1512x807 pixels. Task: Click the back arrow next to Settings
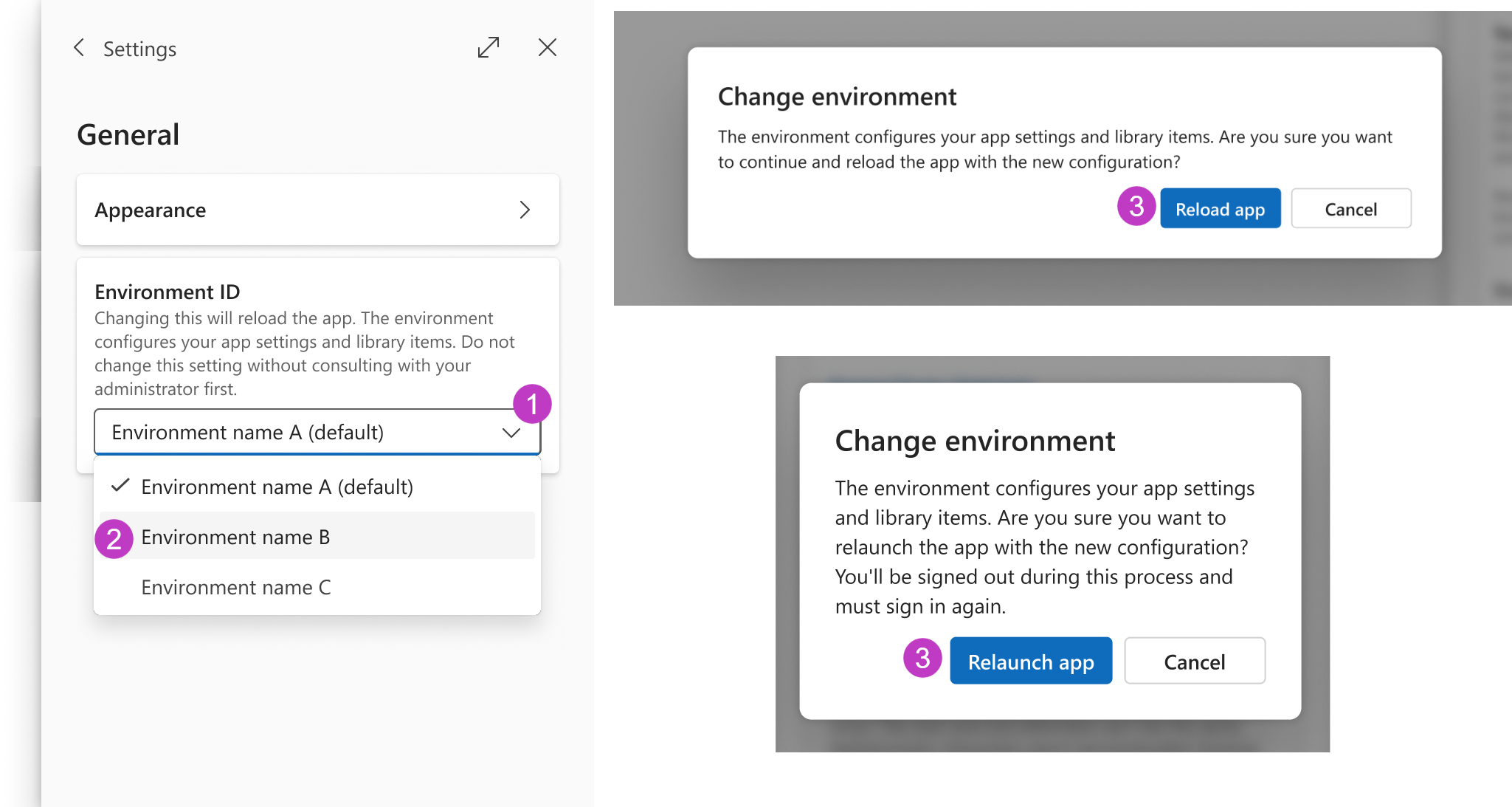coord(80,47)
